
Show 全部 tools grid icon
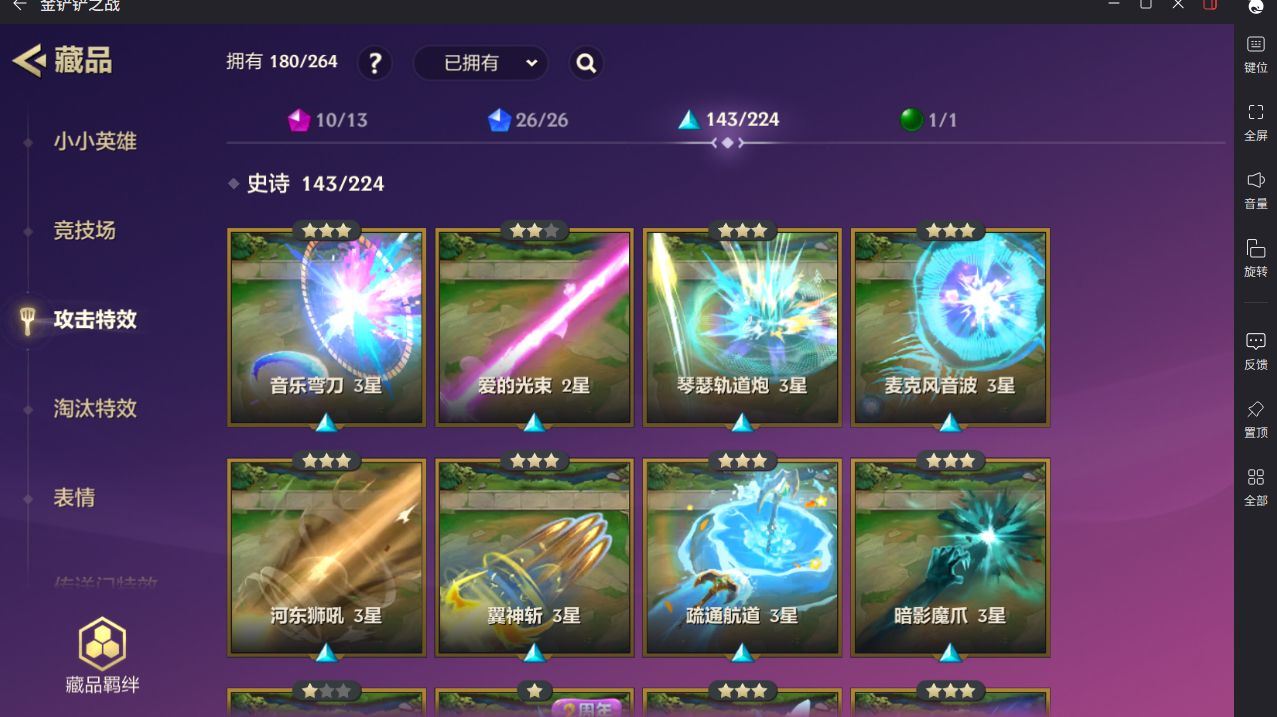click(x=1256, y=477)
